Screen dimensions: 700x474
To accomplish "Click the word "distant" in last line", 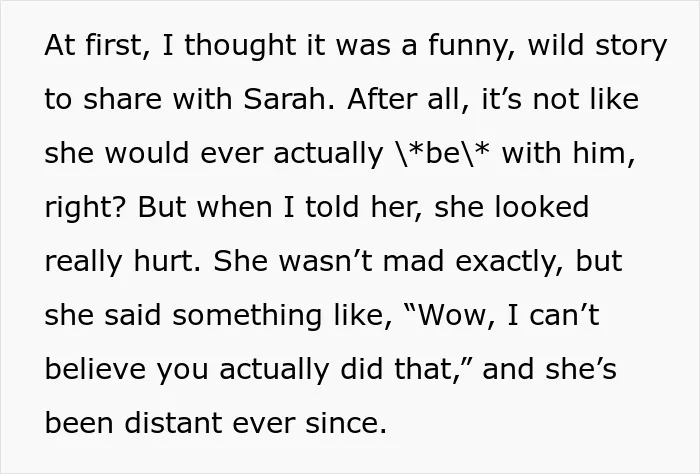I will [173, 423].
